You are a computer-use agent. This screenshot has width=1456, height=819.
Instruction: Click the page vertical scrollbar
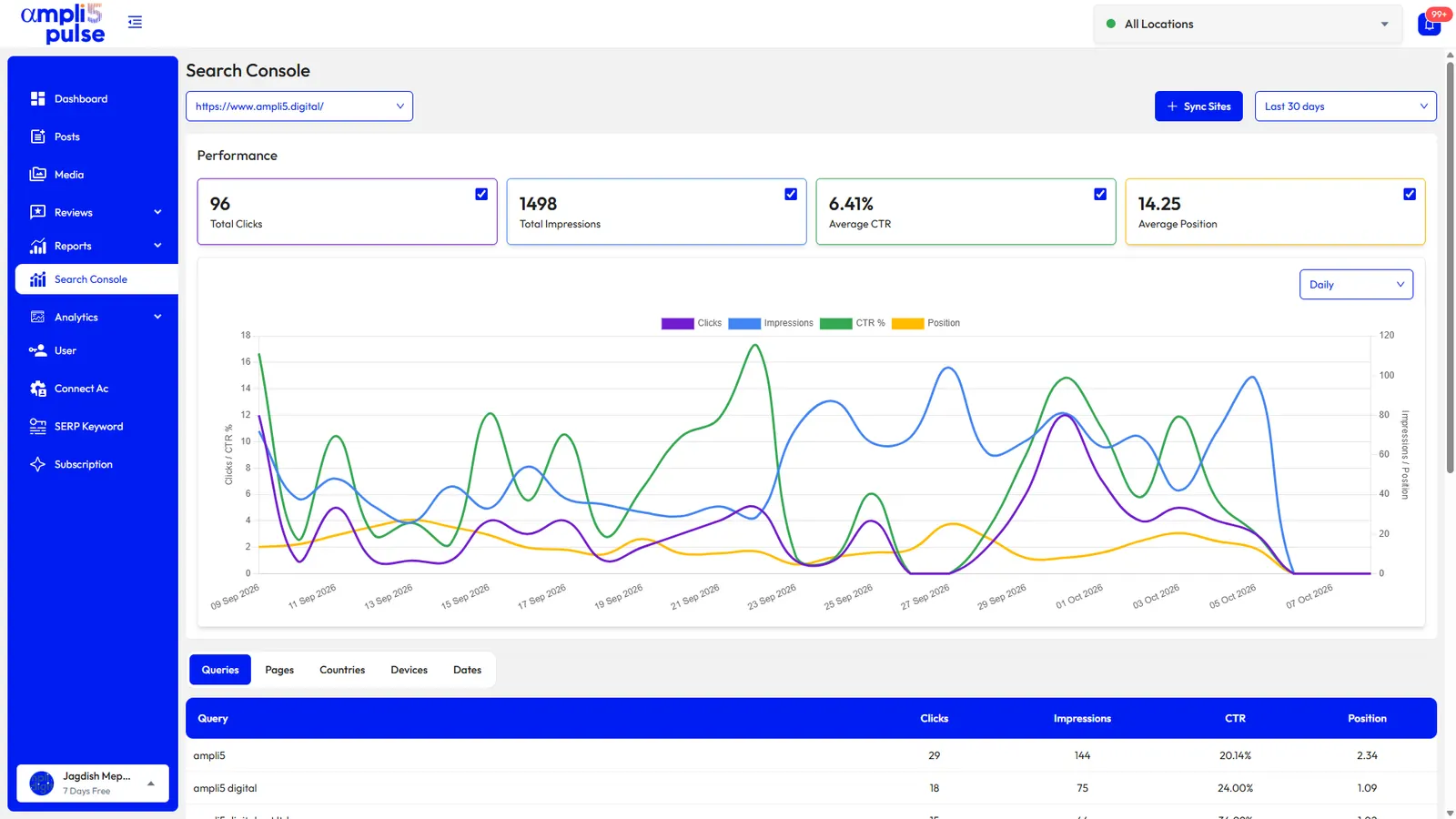[1450, 268]
